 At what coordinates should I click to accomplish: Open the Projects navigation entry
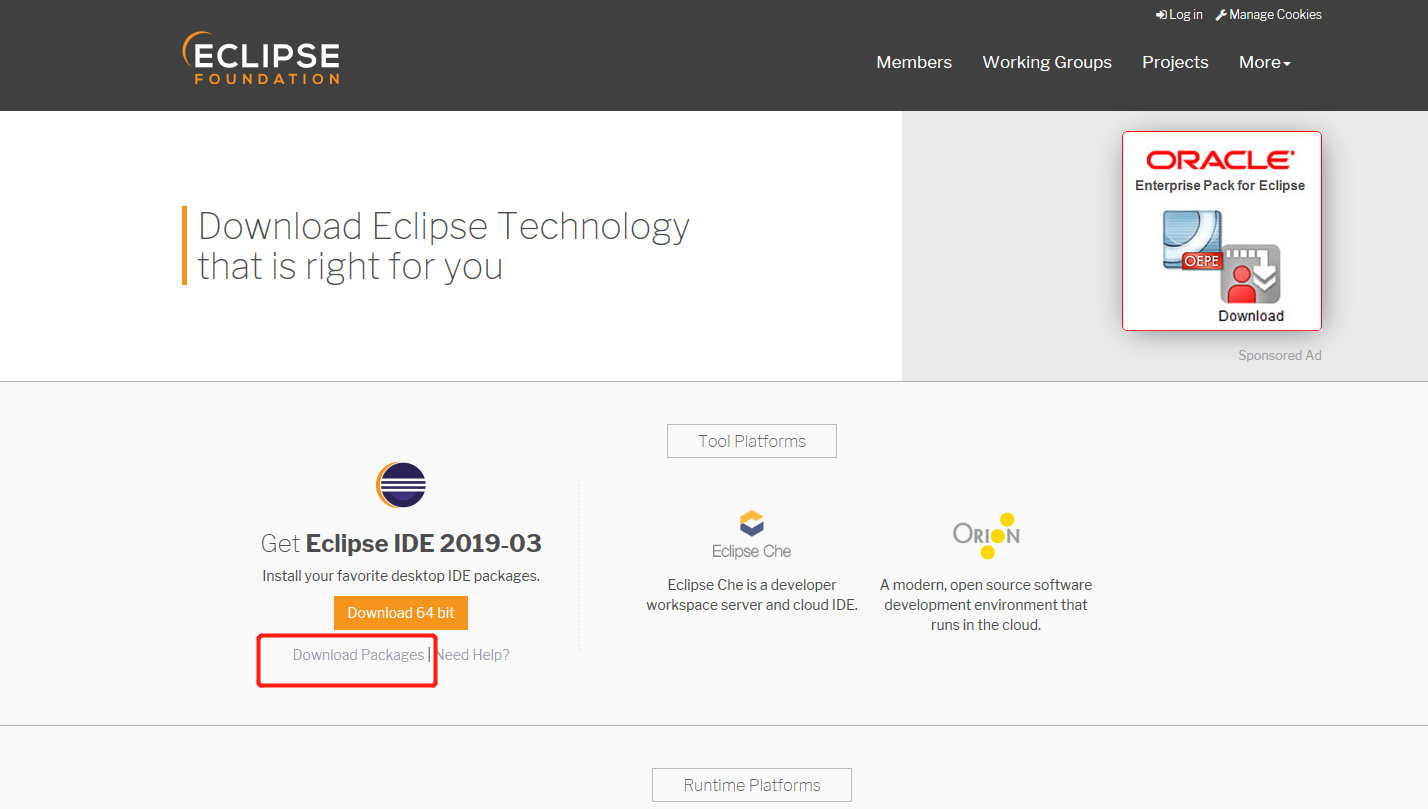click(1174, 62)
